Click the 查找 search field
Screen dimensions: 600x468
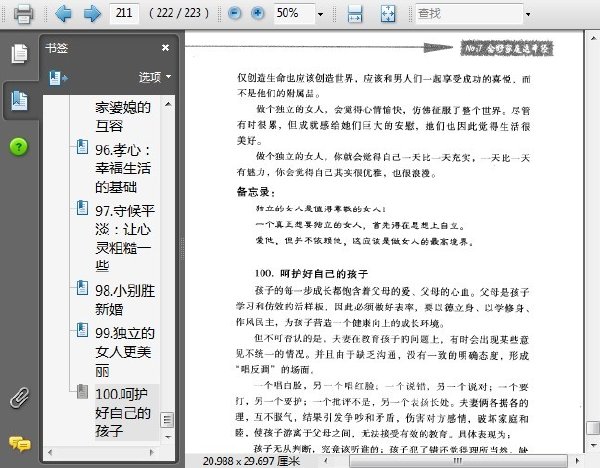pyautogui.click(x=469, y=14)
